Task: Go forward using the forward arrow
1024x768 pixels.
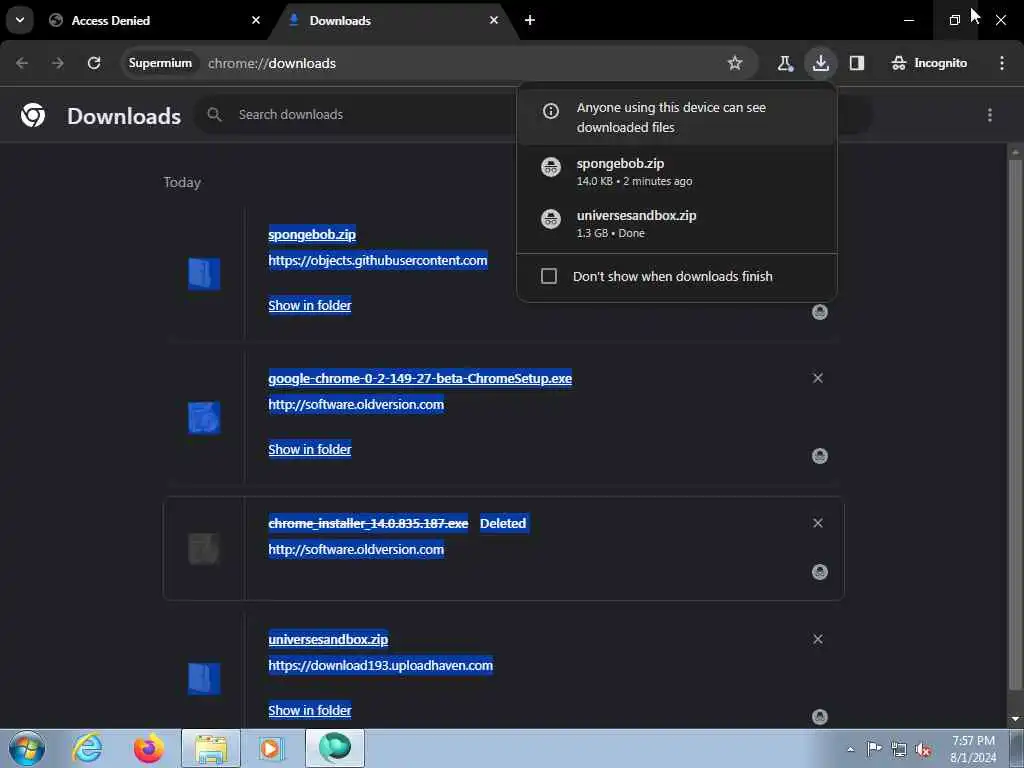Action: (58, 63)
